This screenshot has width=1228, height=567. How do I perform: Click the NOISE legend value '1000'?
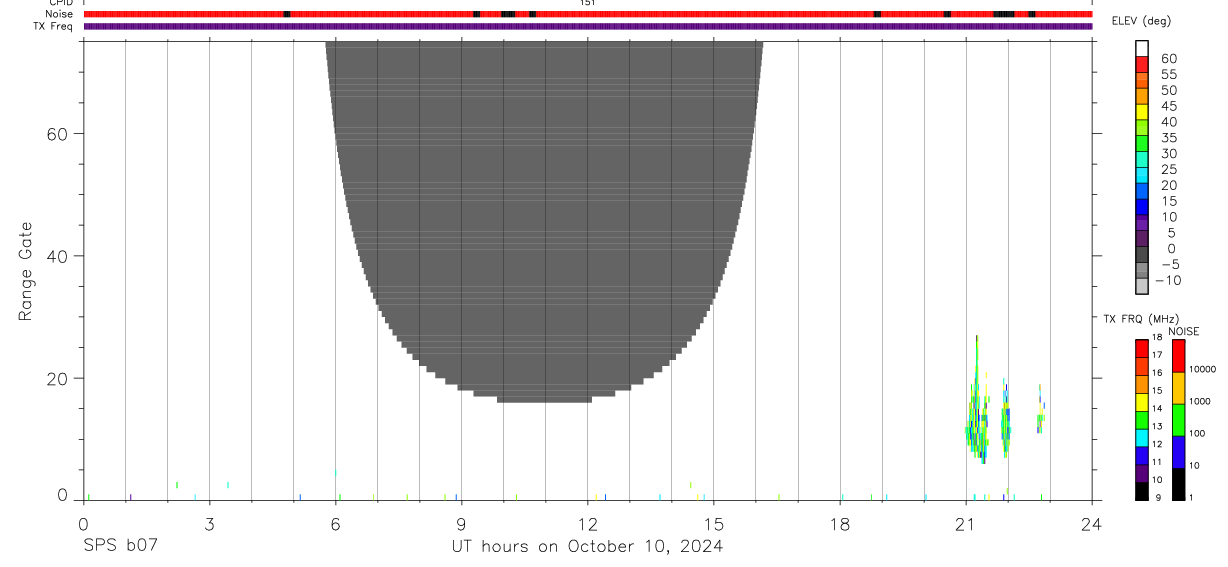[1202, 401]
